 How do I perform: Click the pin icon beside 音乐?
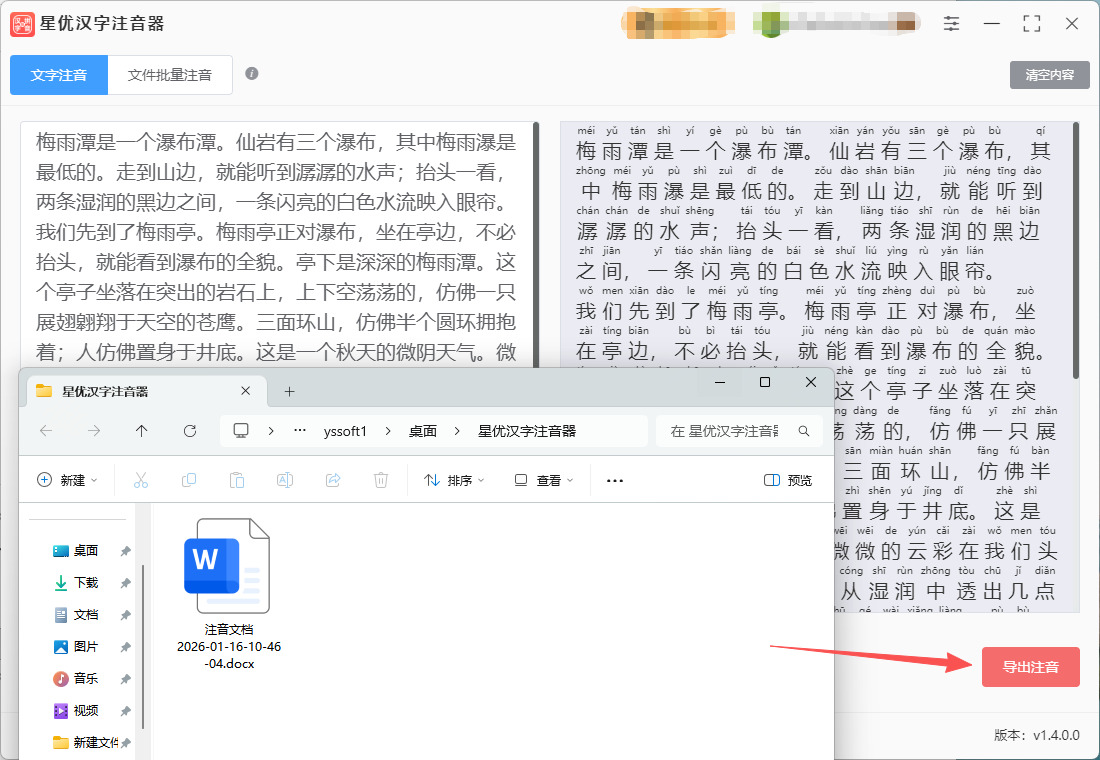126,679
